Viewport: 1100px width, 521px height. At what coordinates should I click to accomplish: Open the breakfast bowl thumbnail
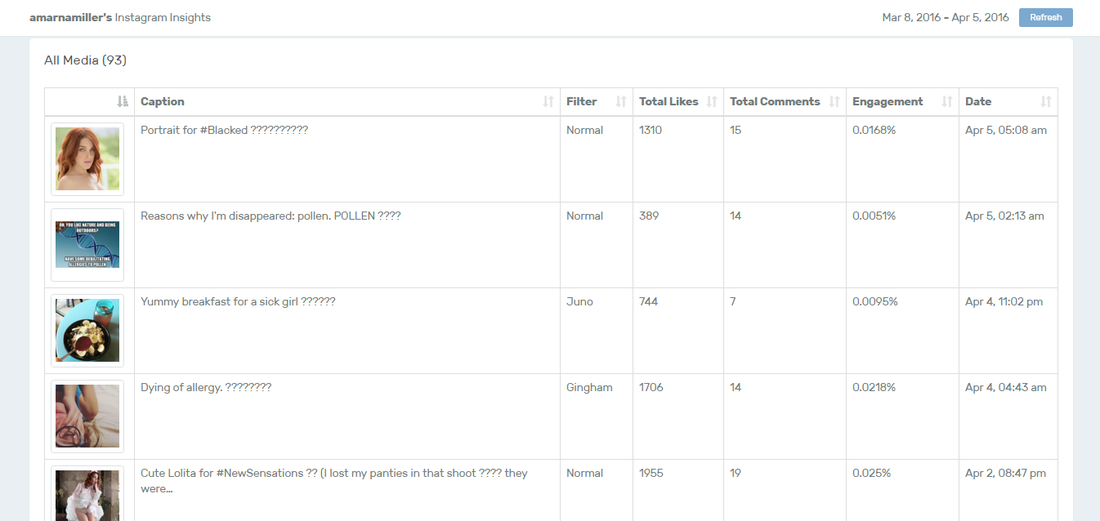pyautogui.click(x=88, y=330)
